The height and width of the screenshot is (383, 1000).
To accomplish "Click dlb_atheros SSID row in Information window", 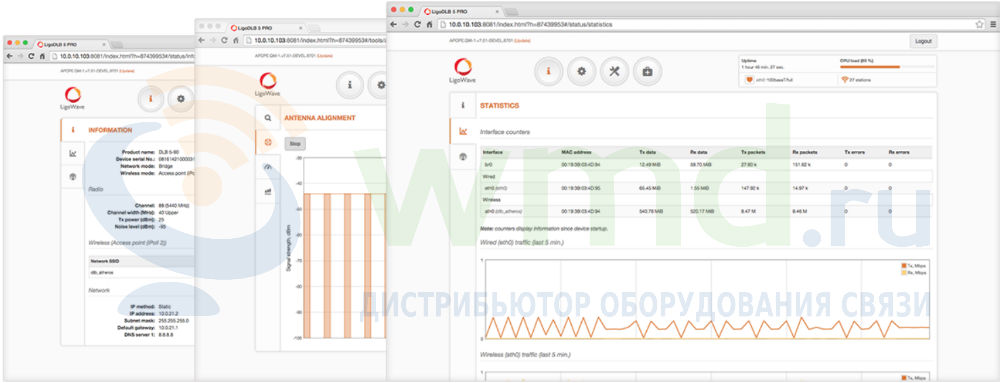I will [x=142, y=272].
